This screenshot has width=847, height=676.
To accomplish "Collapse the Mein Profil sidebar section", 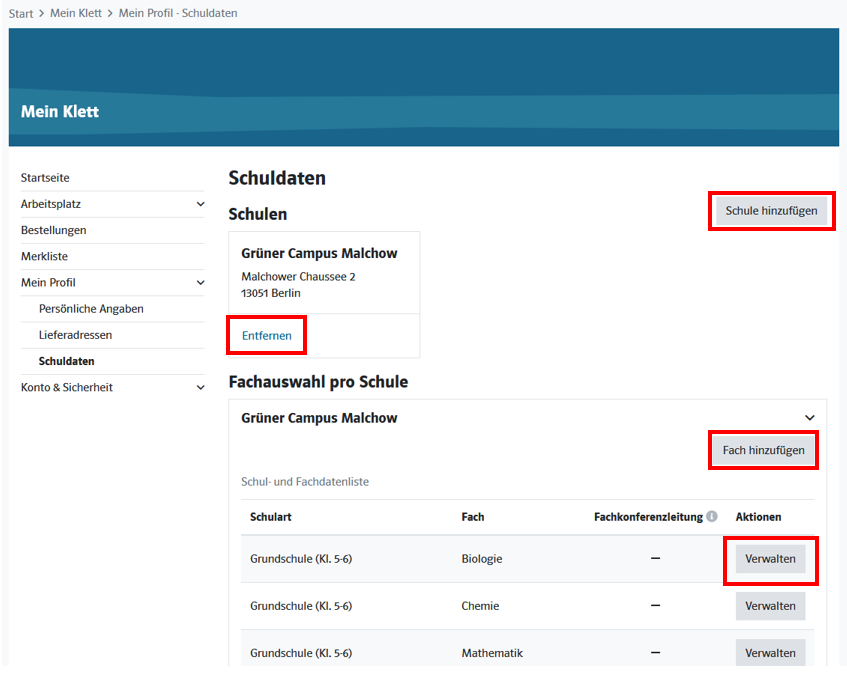I will (200, 283).
